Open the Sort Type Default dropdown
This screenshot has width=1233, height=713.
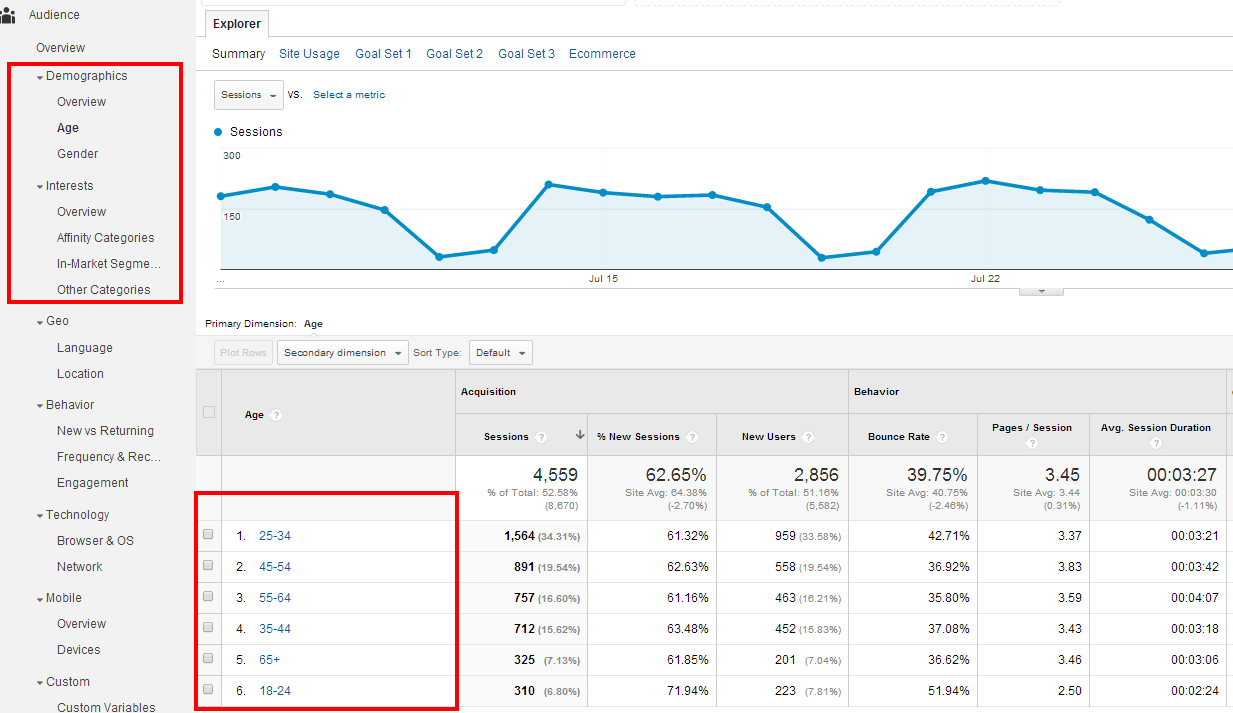(x=500, y=353)
